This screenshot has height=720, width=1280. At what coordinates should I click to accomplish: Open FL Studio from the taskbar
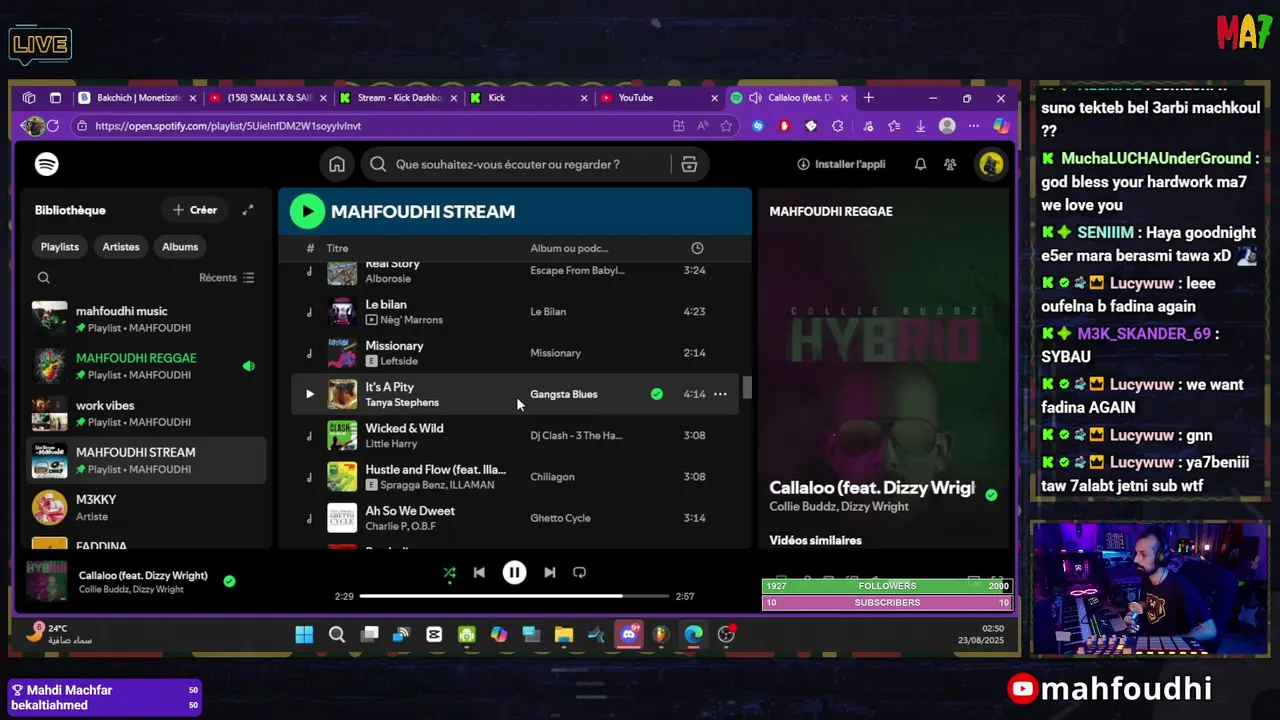pyautogui.click(x=661, y=635)
